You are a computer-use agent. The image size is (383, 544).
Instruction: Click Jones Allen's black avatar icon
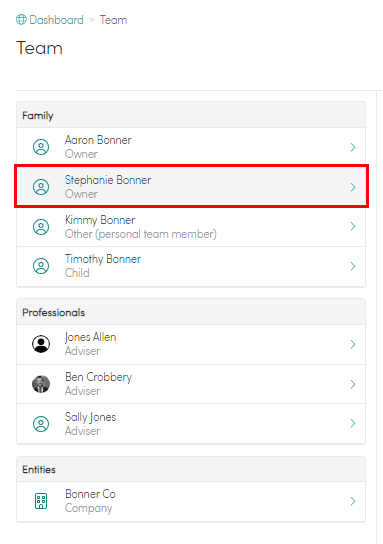point(41,344)
